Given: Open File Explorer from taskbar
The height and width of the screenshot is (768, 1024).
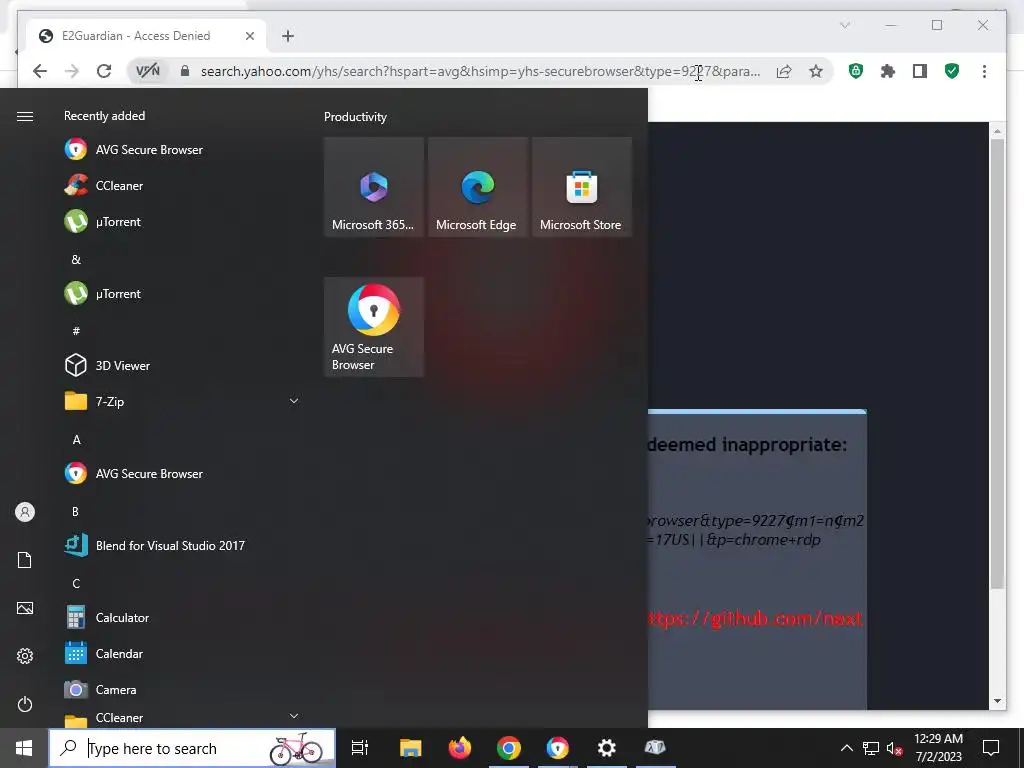Looking at the screenshot, I should coord(411,748).
